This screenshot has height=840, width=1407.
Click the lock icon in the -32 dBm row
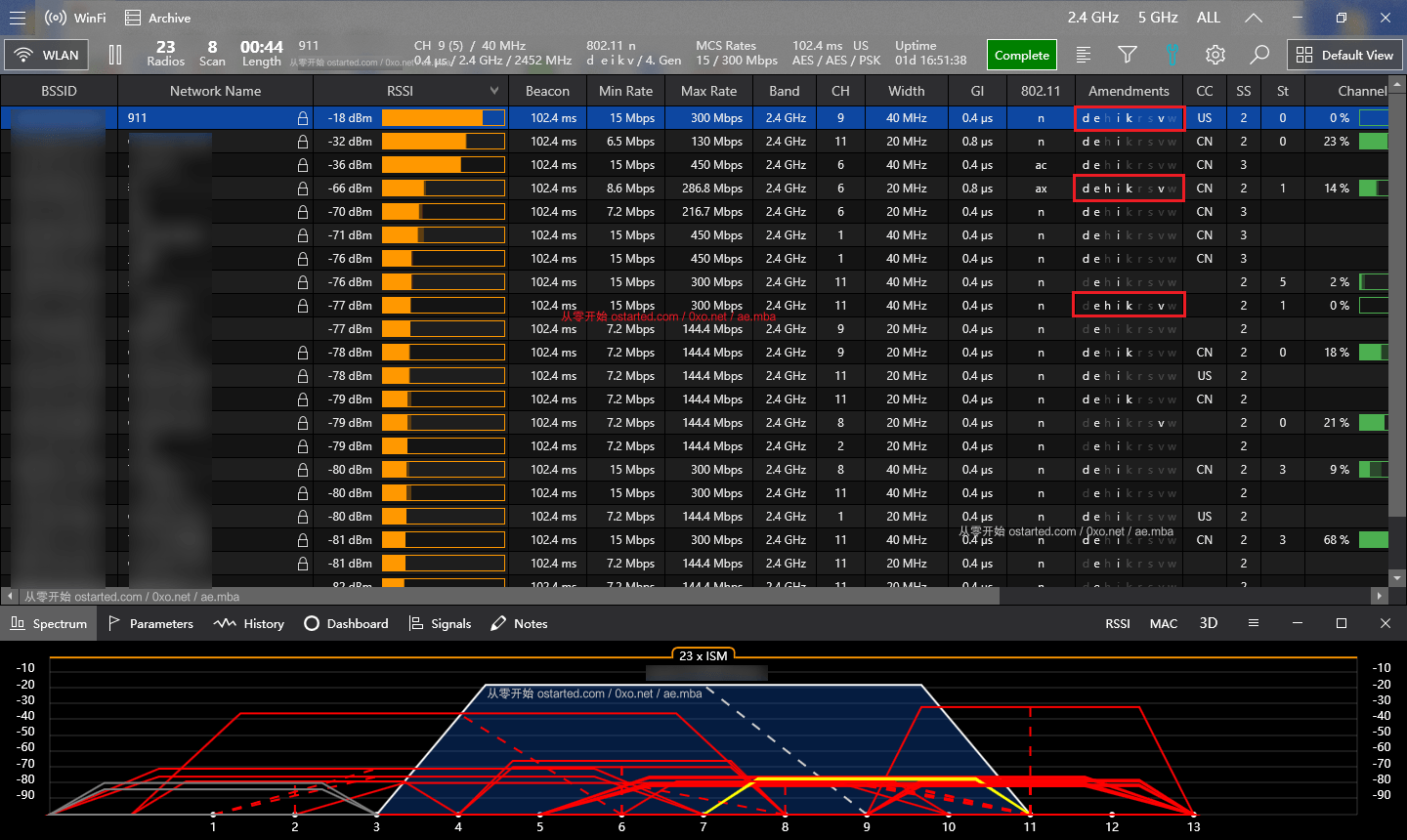303,142
